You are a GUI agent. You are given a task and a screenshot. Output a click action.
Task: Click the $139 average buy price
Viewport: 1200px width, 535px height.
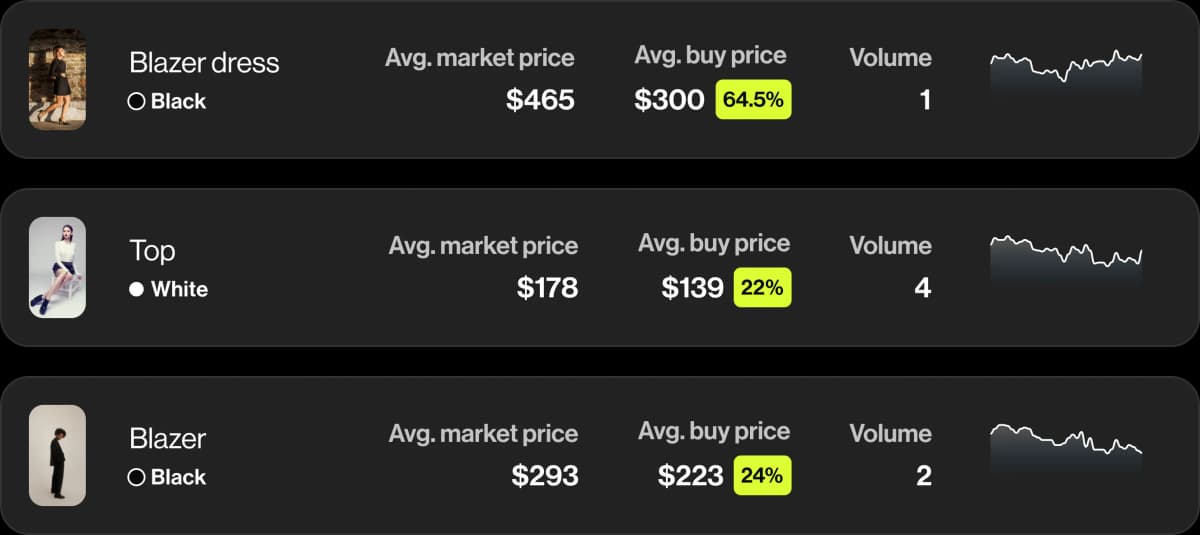click(x=692, y=288)
